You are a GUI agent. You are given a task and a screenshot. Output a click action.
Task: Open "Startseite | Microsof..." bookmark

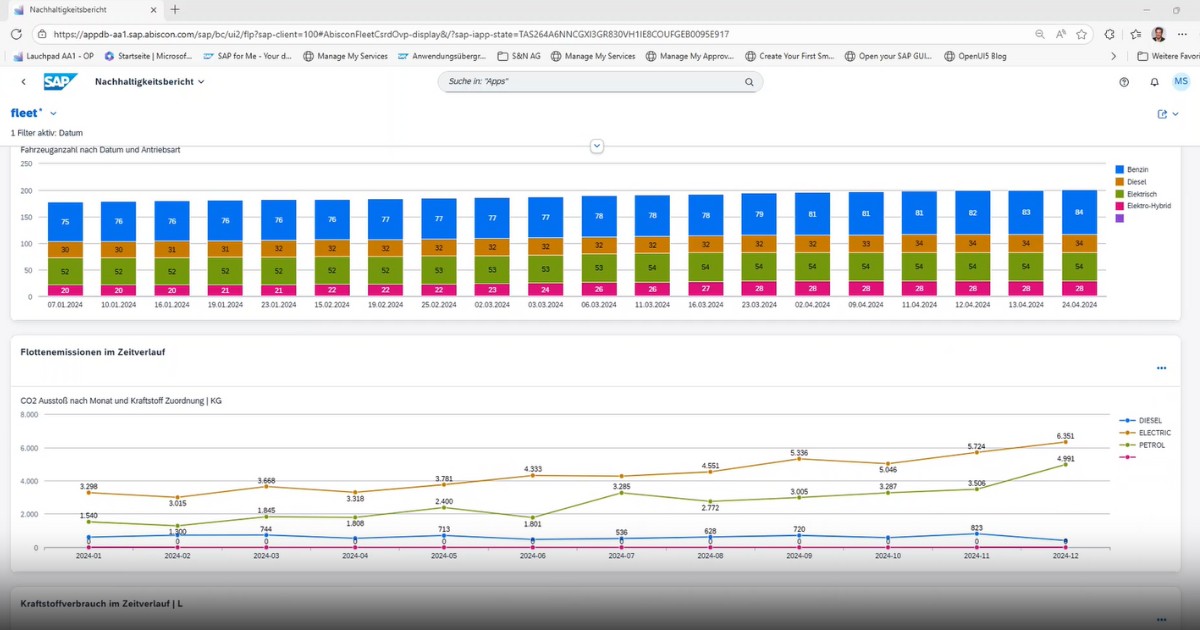tap(147, 56)
